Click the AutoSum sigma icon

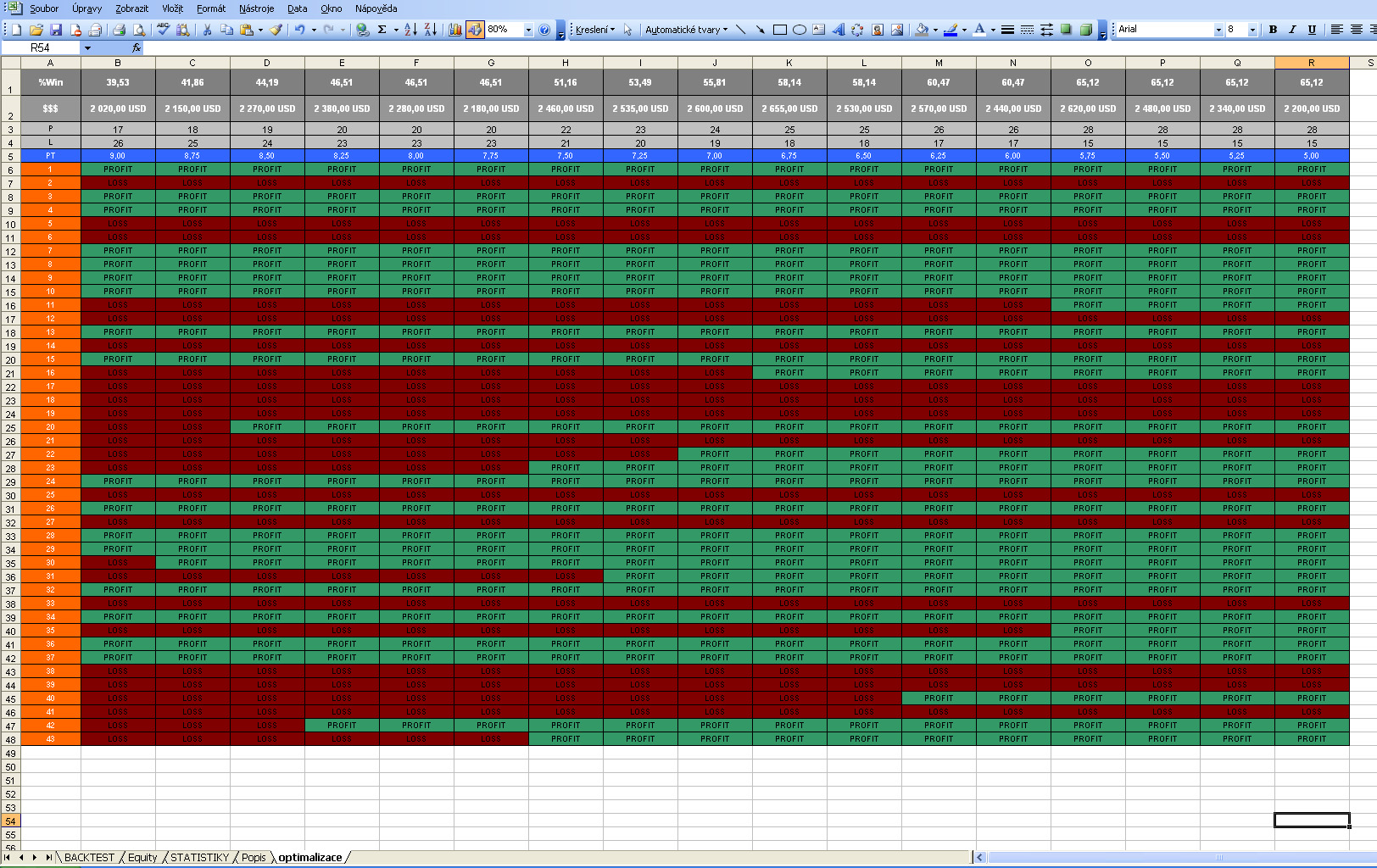tap(382, 30)
